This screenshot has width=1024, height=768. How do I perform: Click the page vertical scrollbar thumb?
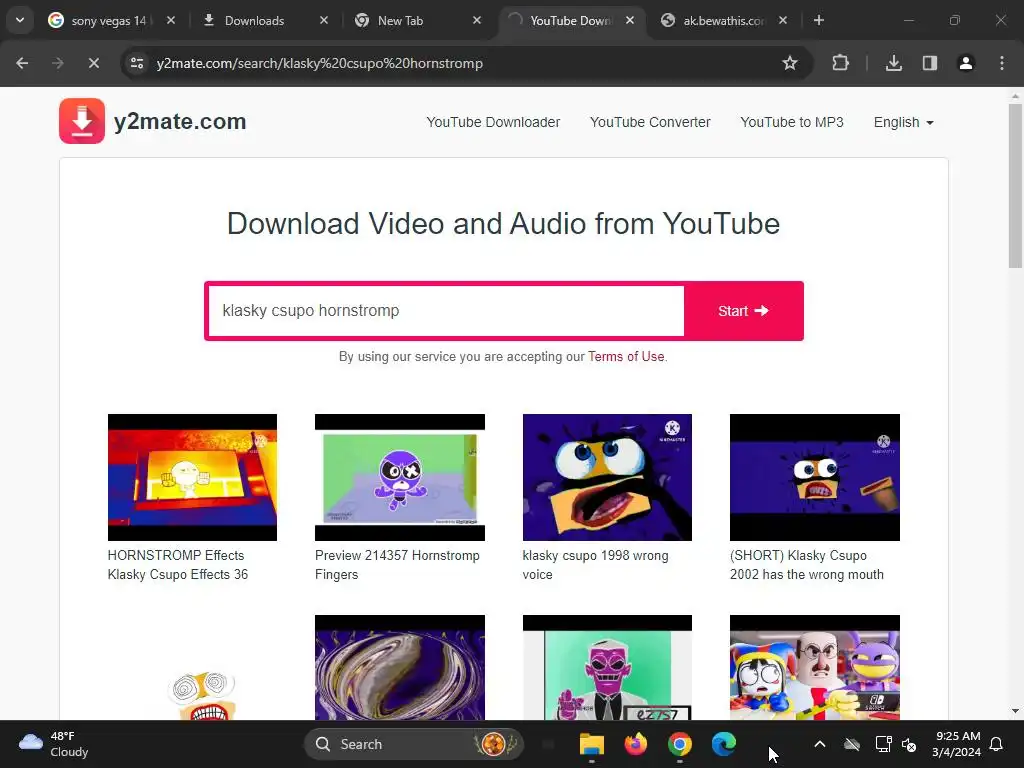pyautogui.click(x=1015, y=186)
